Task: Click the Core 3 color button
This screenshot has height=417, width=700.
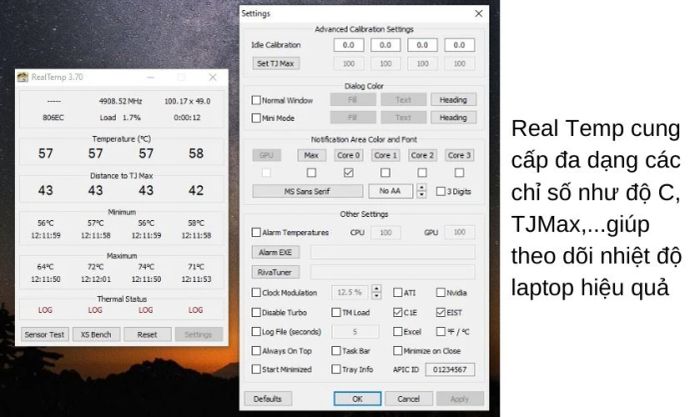Action: pos(459,155)
